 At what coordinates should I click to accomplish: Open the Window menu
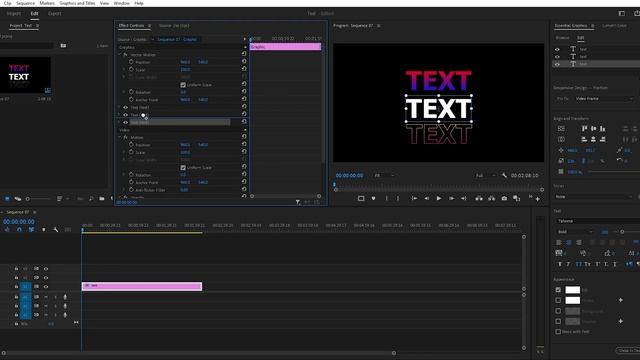(121, 3)
